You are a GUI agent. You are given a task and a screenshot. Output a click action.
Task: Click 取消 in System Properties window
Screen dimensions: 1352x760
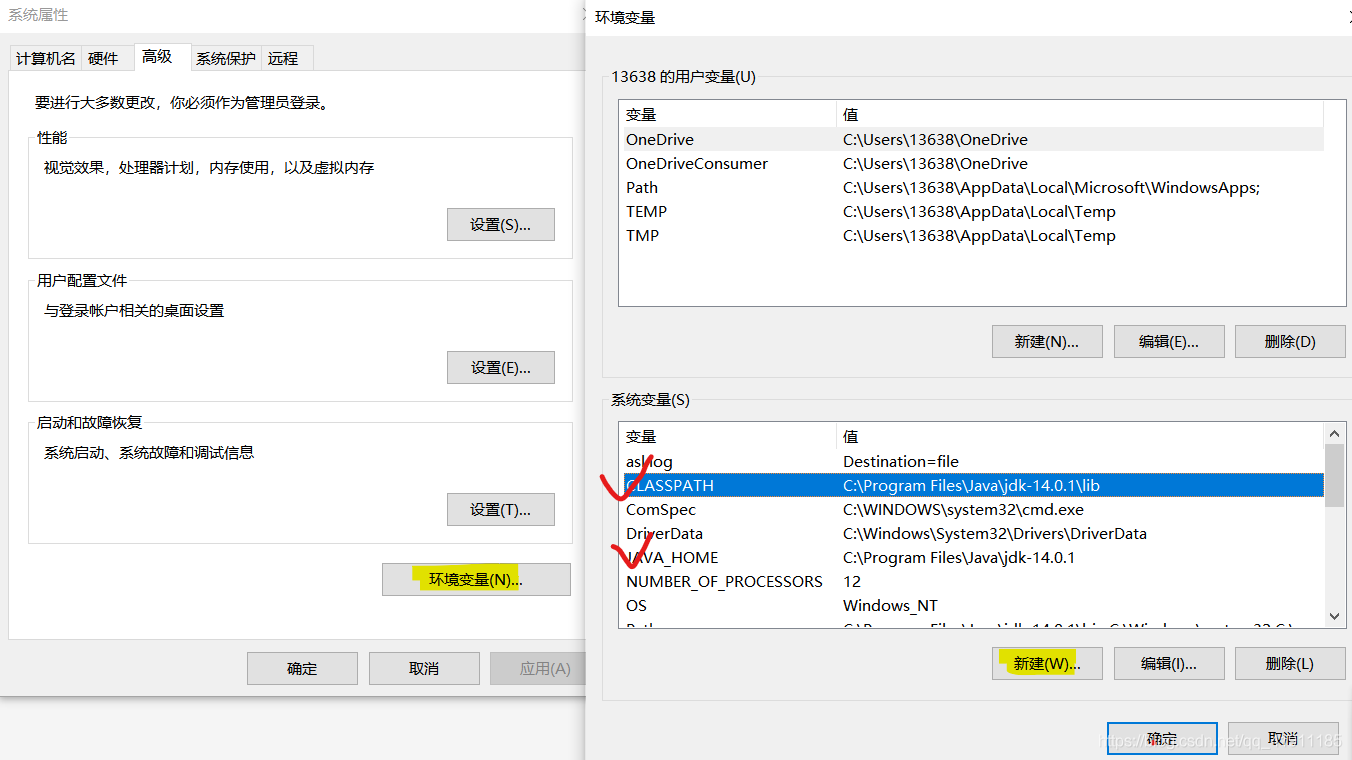[424, 668]
